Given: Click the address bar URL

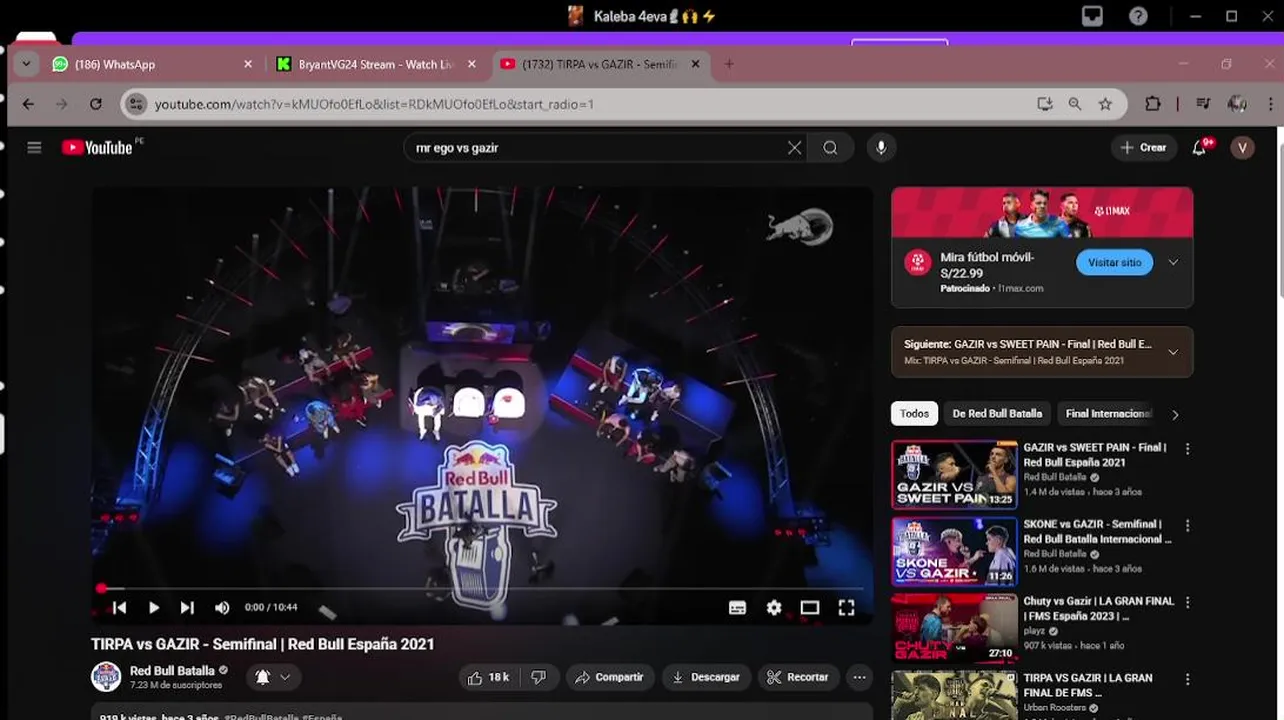Looking at the screenshot, I should (375, 104).
